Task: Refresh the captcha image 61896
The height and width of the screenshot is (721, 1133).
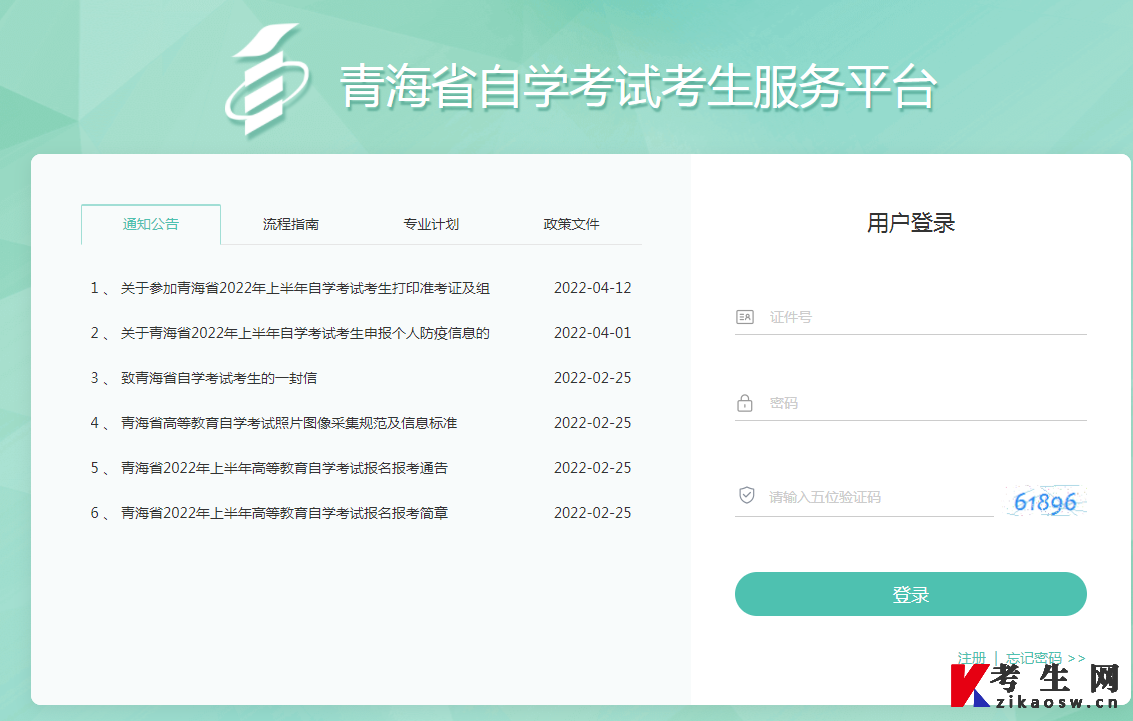Action: (x=1046, y=501)
